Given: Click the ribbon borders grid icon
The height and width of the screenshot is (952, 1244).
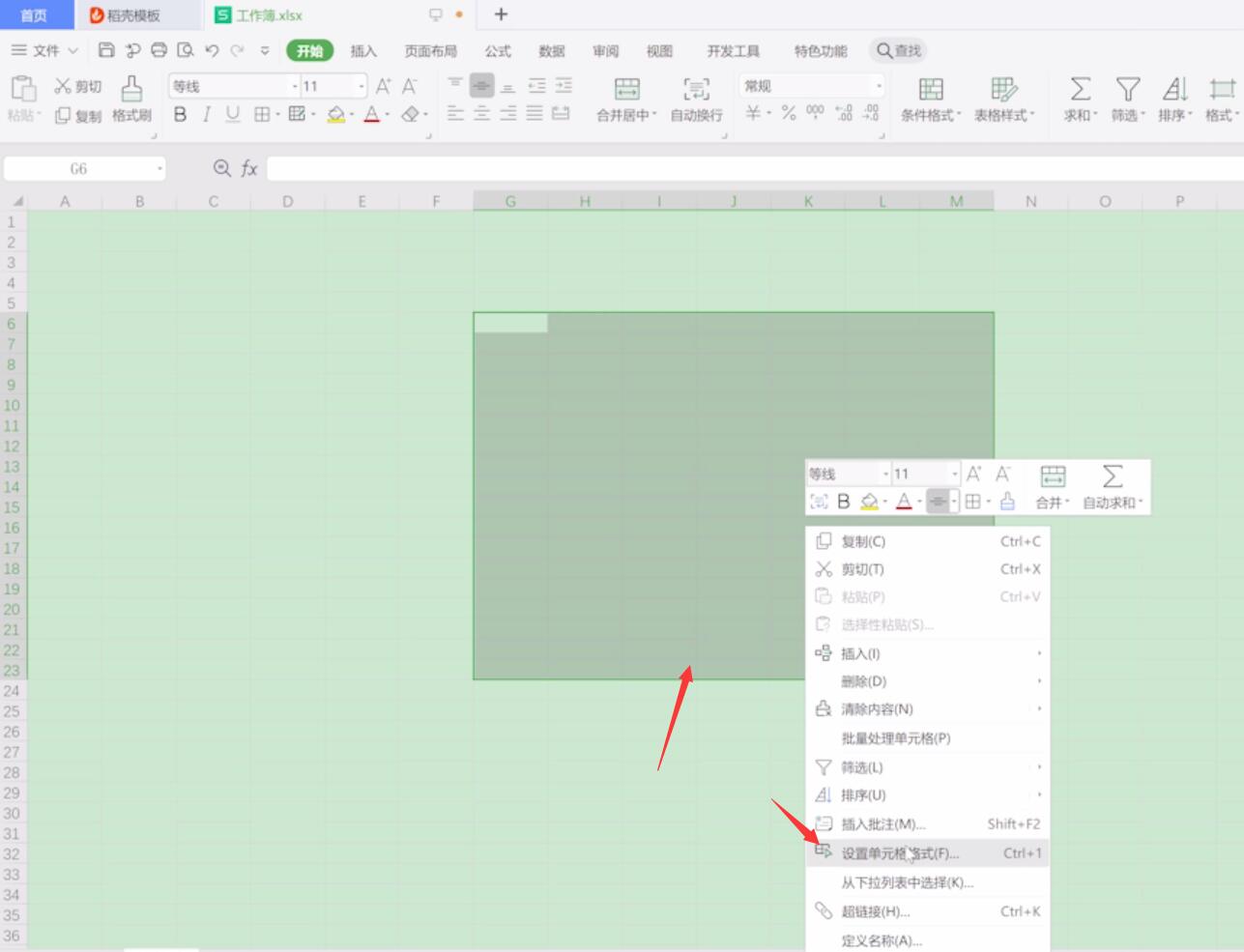Looking at the screenshot, I should pos(261,114).
